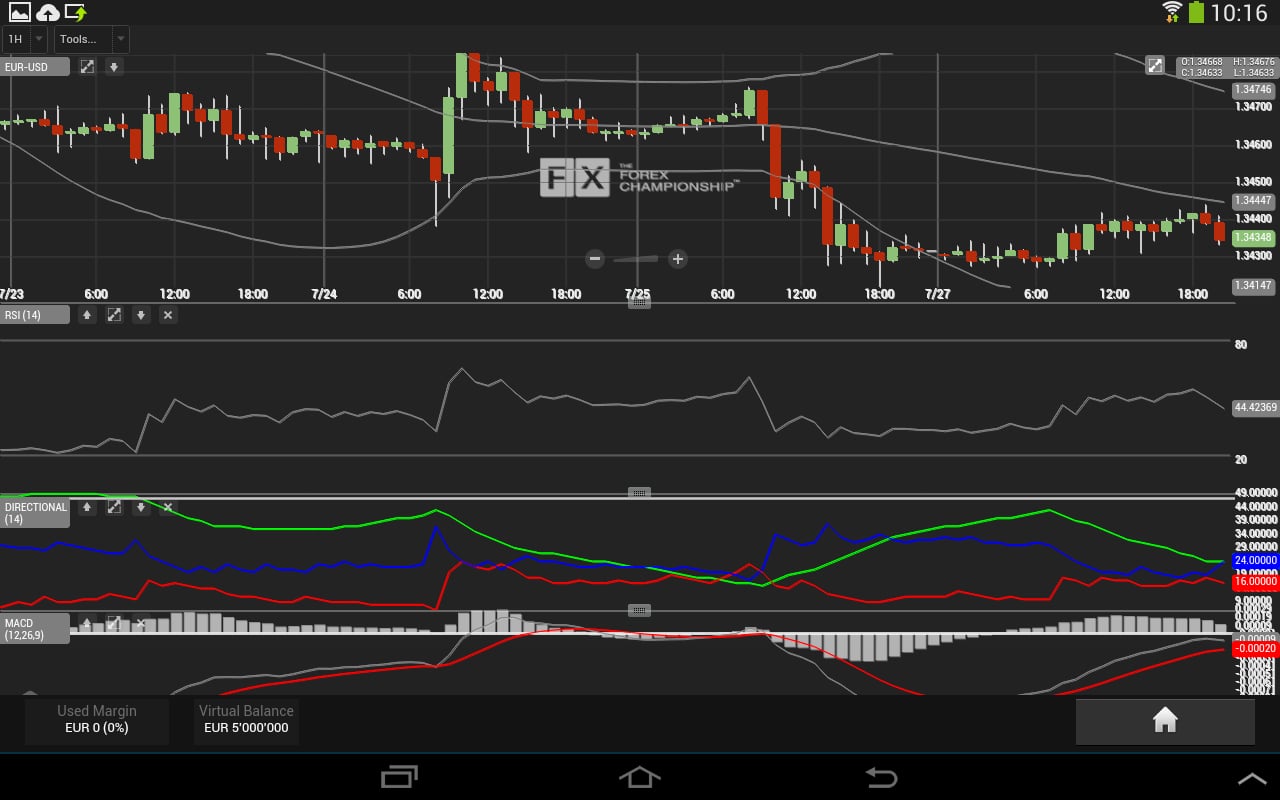1280x800 pixels.
Task: Click the RSI (14) indicator label
Action: [35, 315]
